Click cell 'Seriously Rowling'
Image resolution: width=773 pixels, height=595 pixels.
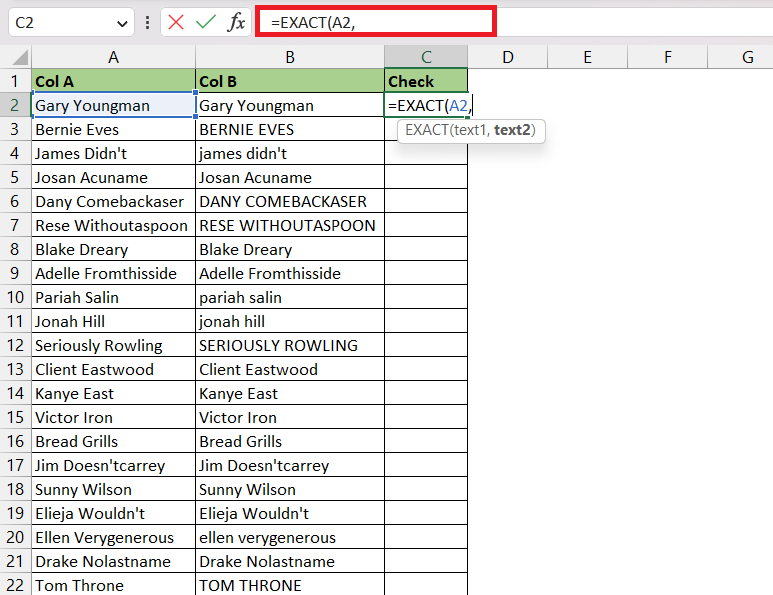[x=113, y=345]
